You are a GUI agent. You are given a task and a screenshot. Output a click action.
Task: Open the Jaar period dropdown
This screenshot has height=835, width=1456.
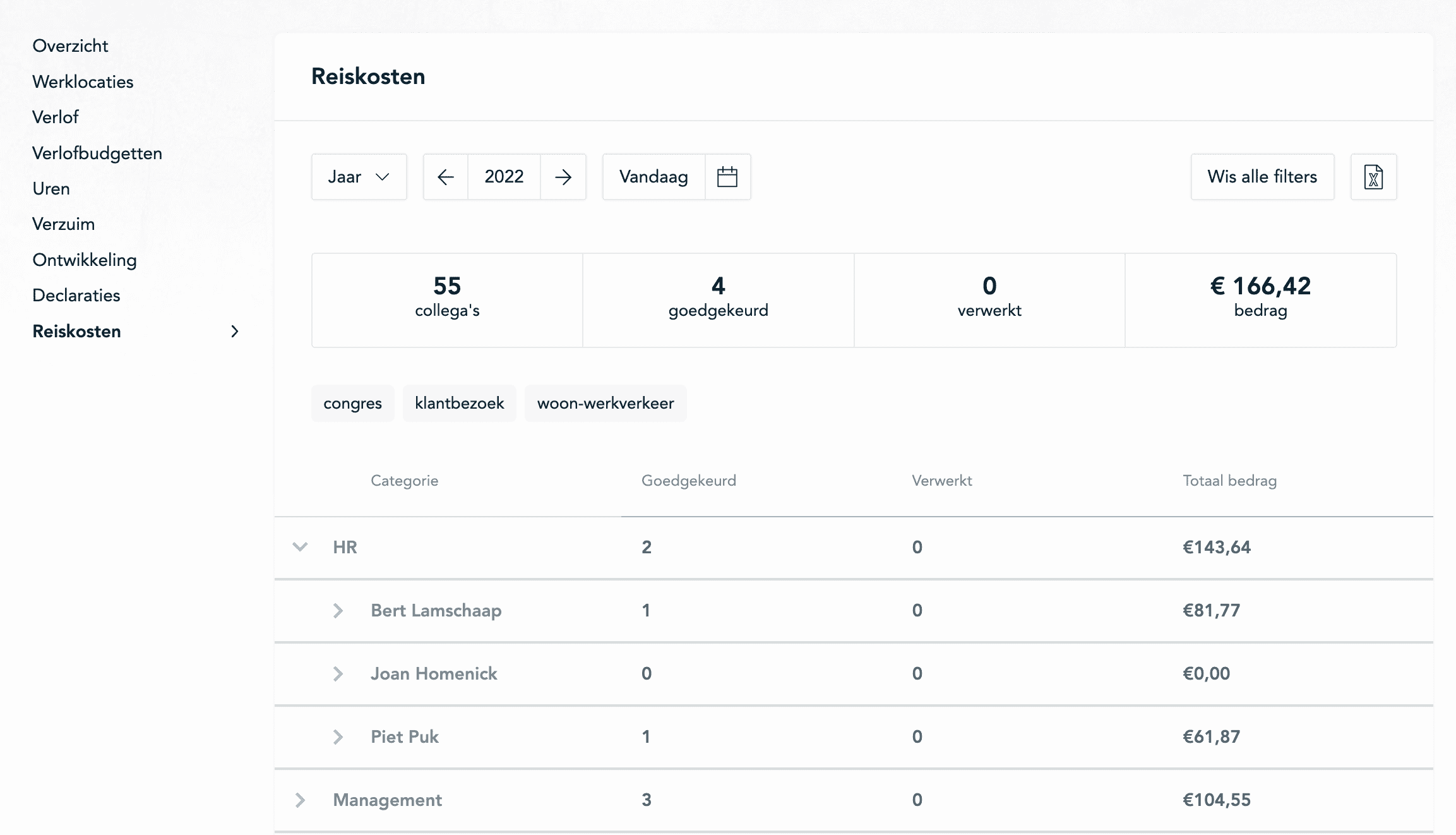(359, 177)
